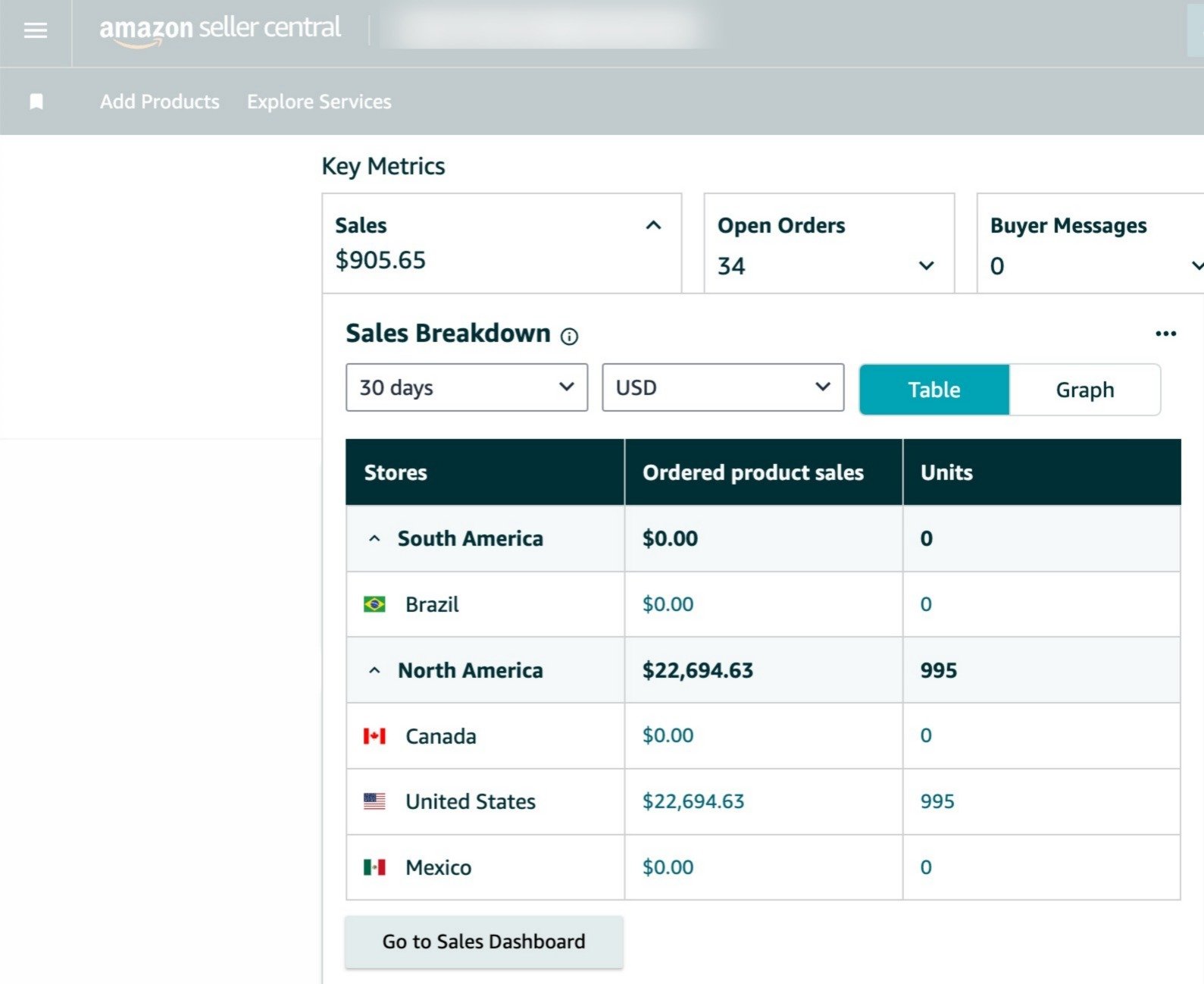Open the 30 days time range dropdown
Image resolution: width=1204 pixels, height=984 pixels.
[466, 387]
